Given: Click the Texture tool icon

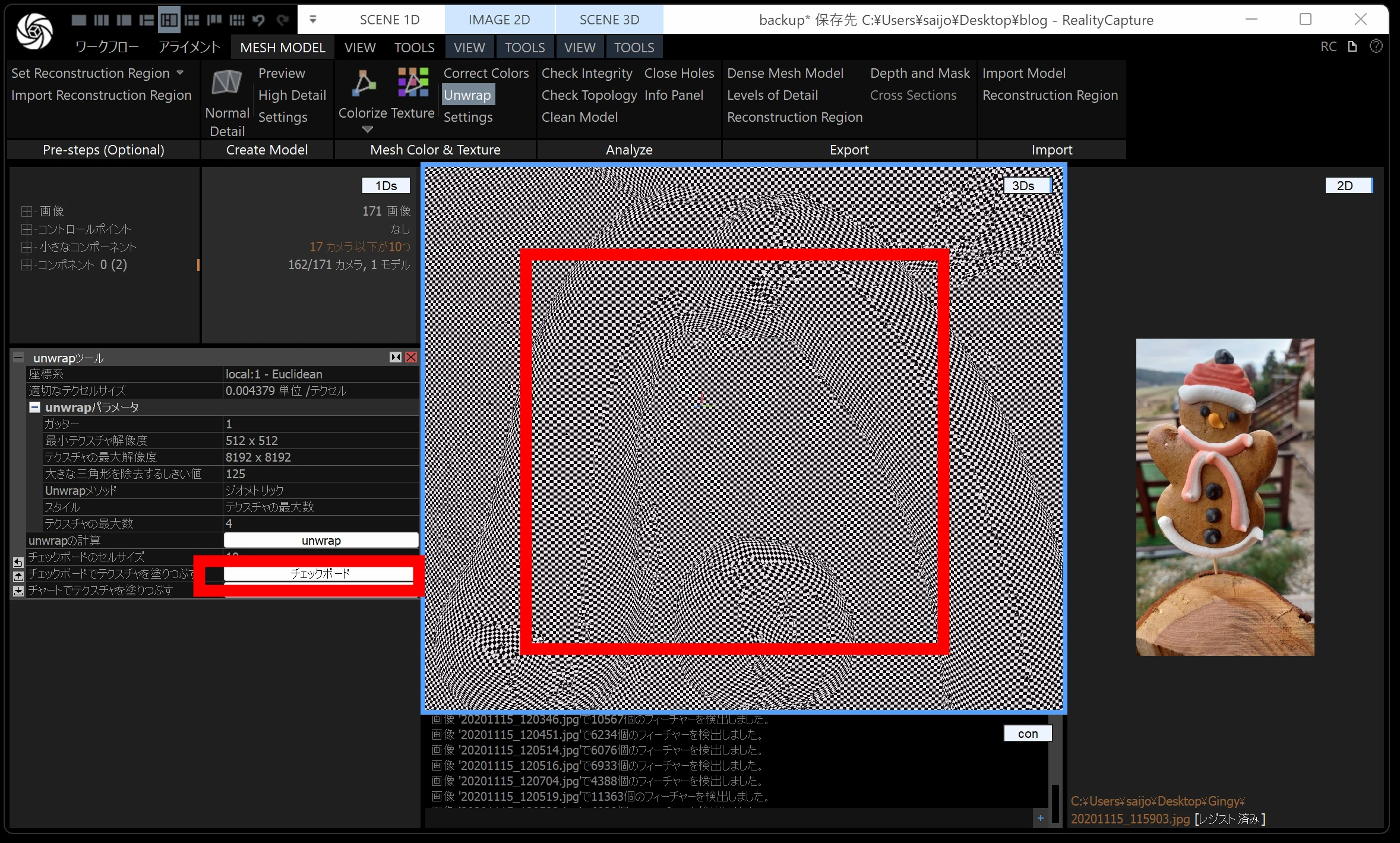Looking at the screenshot, I should [413, 82].
